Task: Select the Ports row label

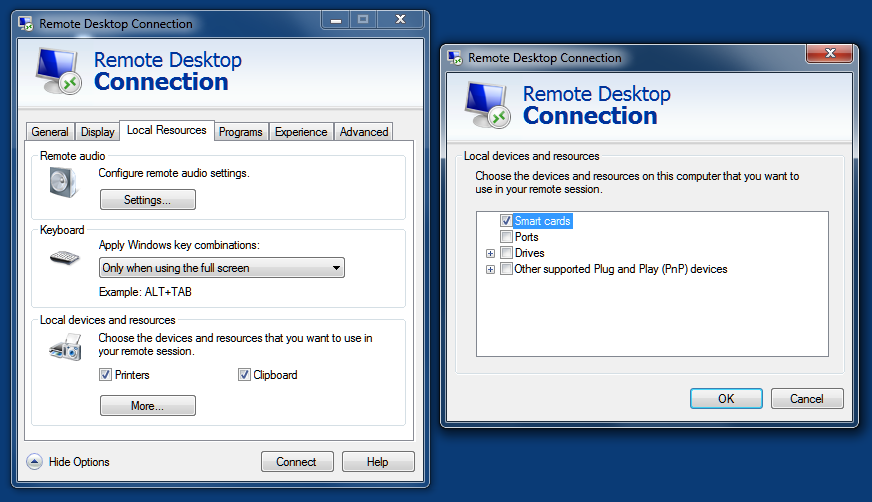Action: click(x=526, y=237)
